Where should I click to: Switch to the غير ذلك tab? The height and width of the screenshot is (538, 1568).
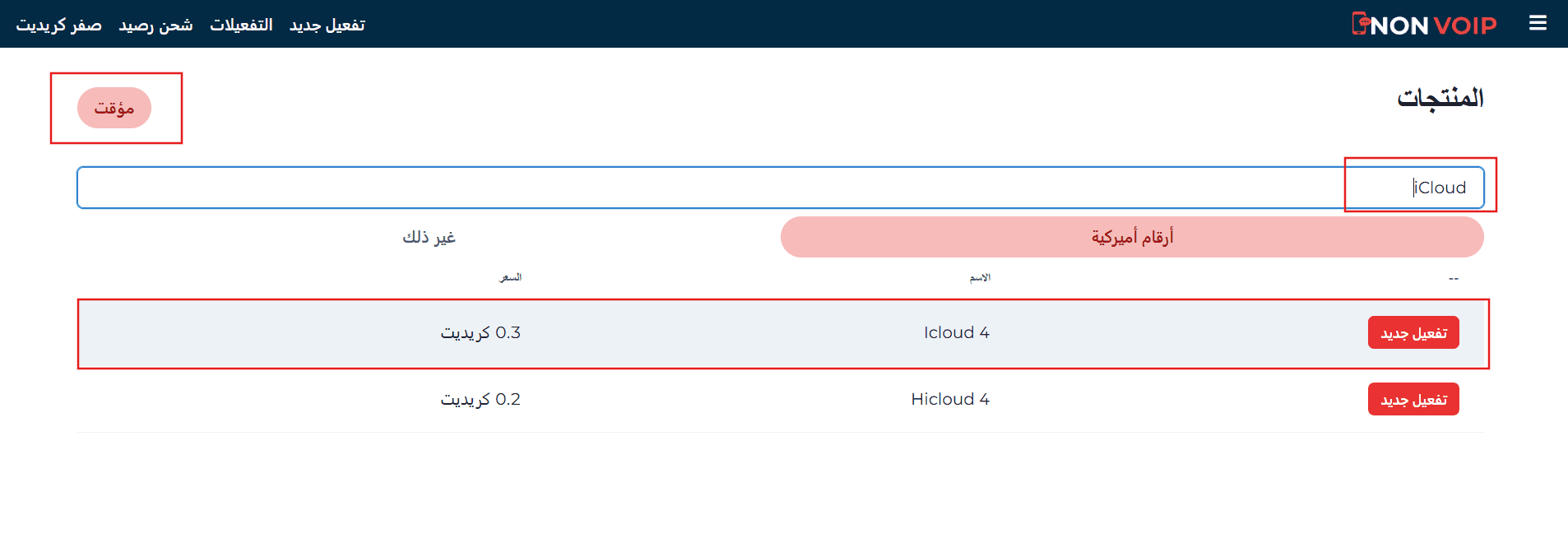[429, 237]
